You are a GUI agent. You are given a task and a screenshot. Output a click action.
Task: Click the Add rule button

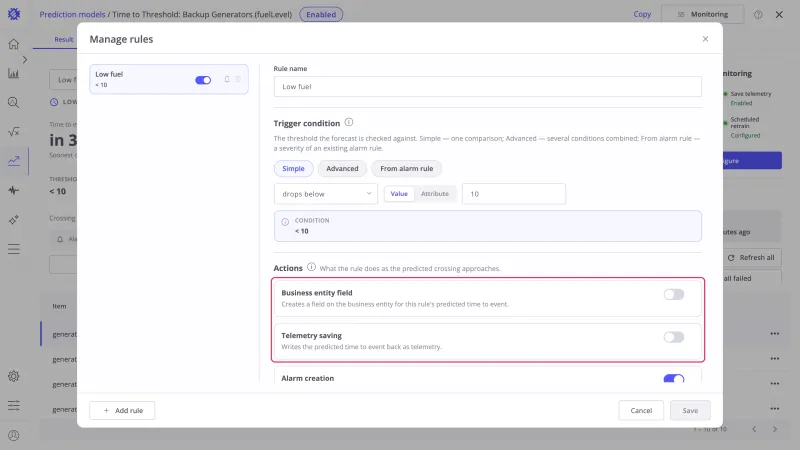tap(122, 410)
